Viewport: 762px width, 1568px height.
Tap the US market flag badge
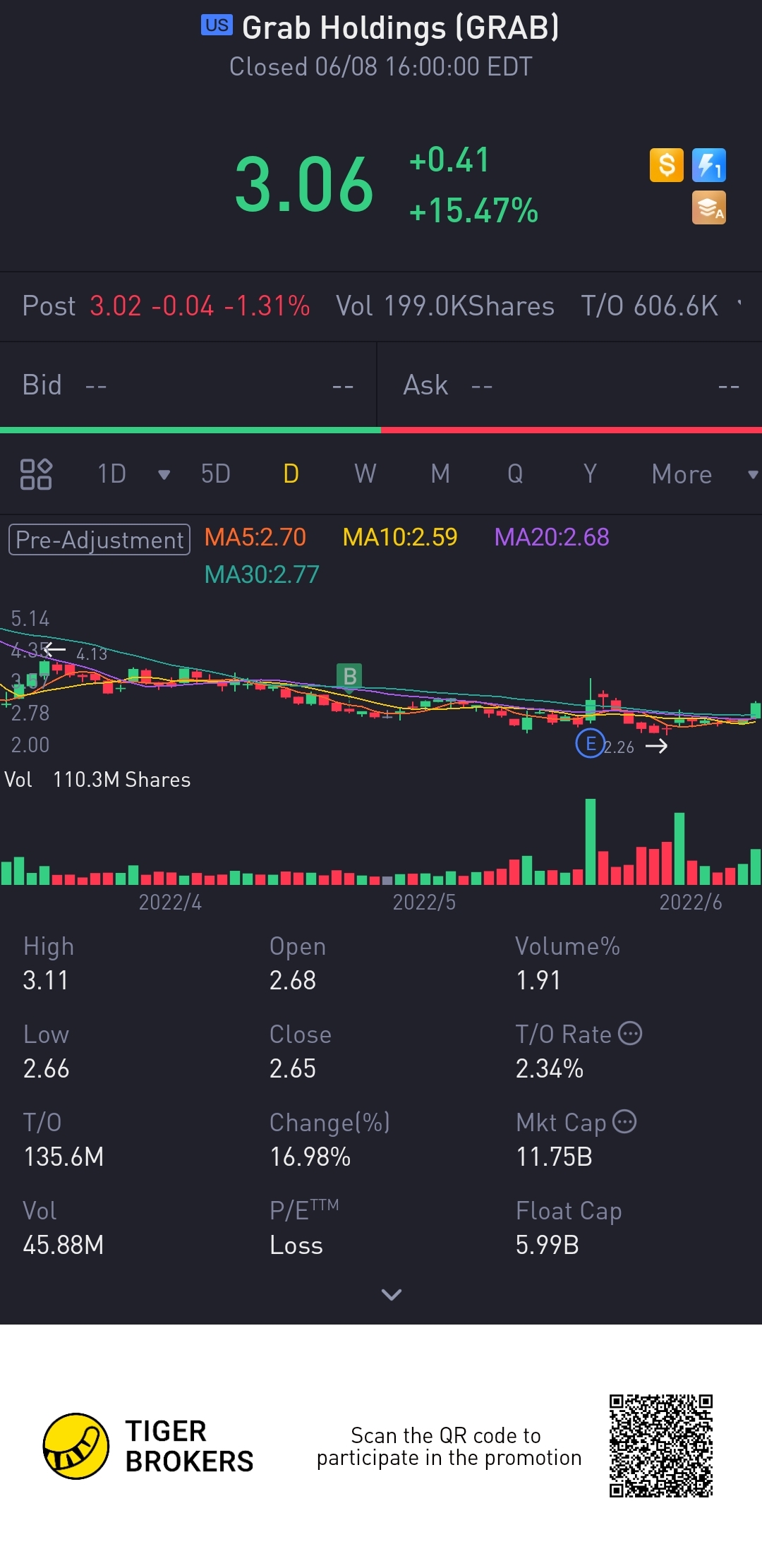coord(217,25)
